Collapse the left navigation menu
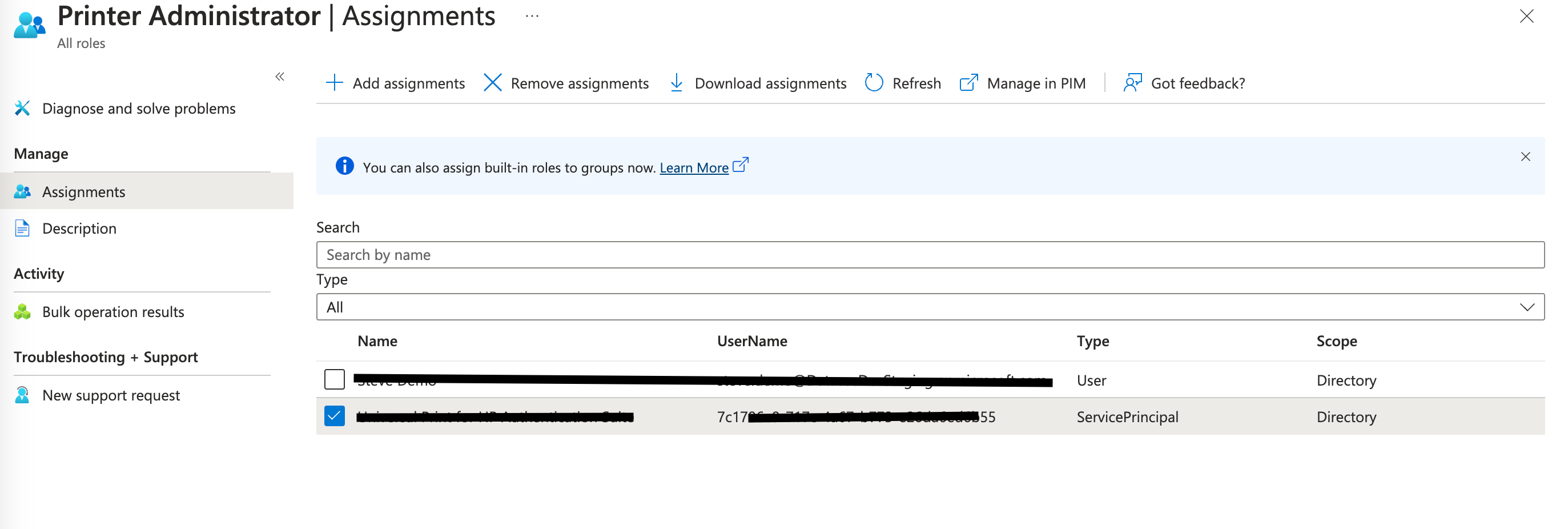The height and width of the screenshot is (529, 1568). point(280,77)
